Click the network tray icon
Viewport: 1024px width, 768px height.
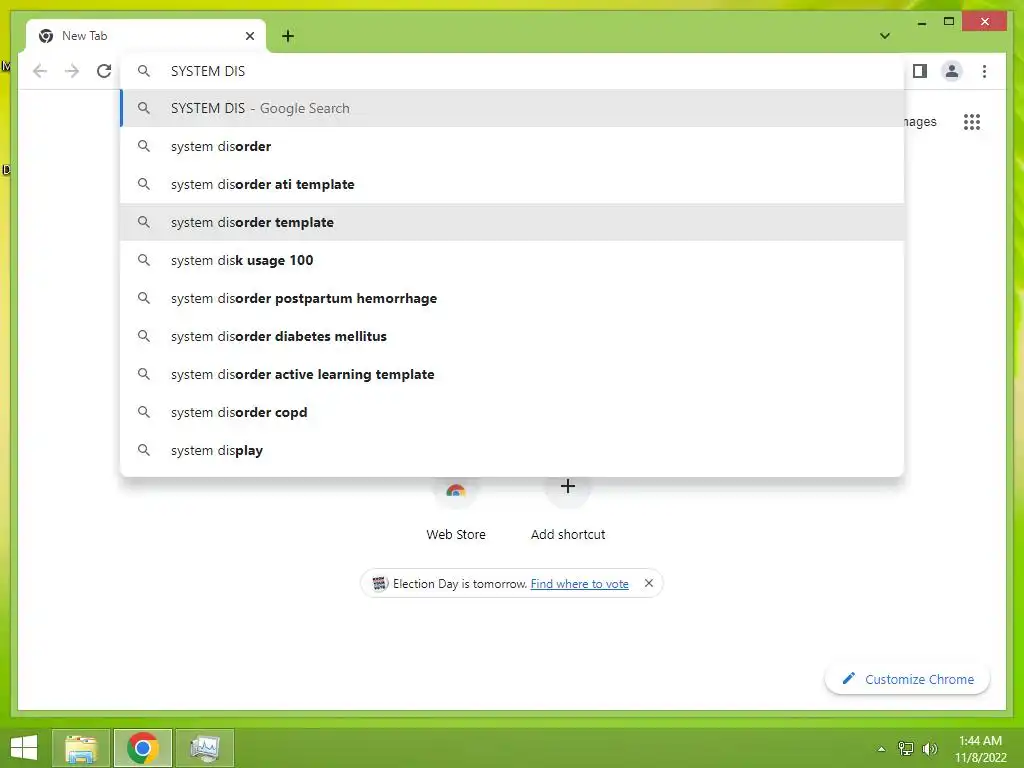[906, 749]
